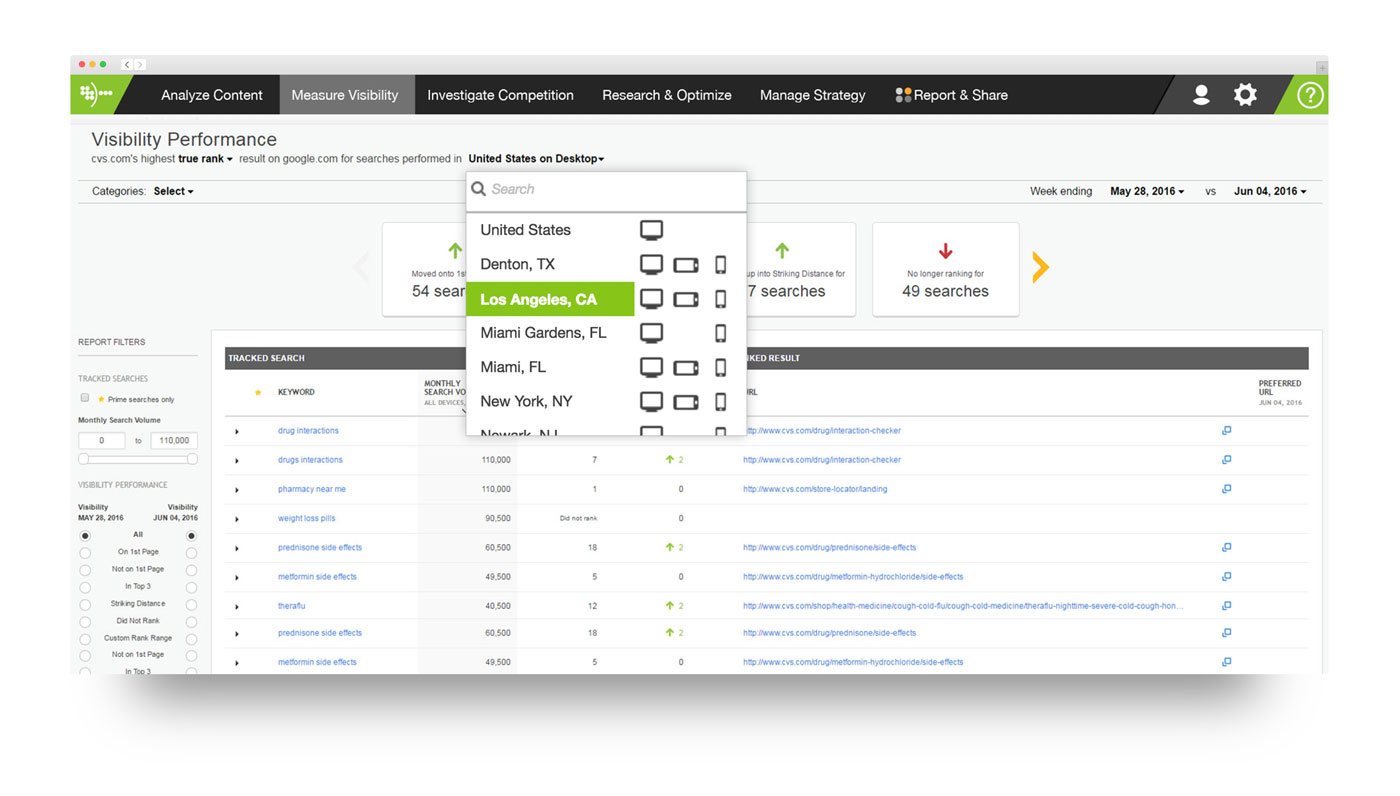Select tablet icon in Miami, FL row
Image resolution: width=1400 pixels, height=796 pixels.
tap(686, 368)
